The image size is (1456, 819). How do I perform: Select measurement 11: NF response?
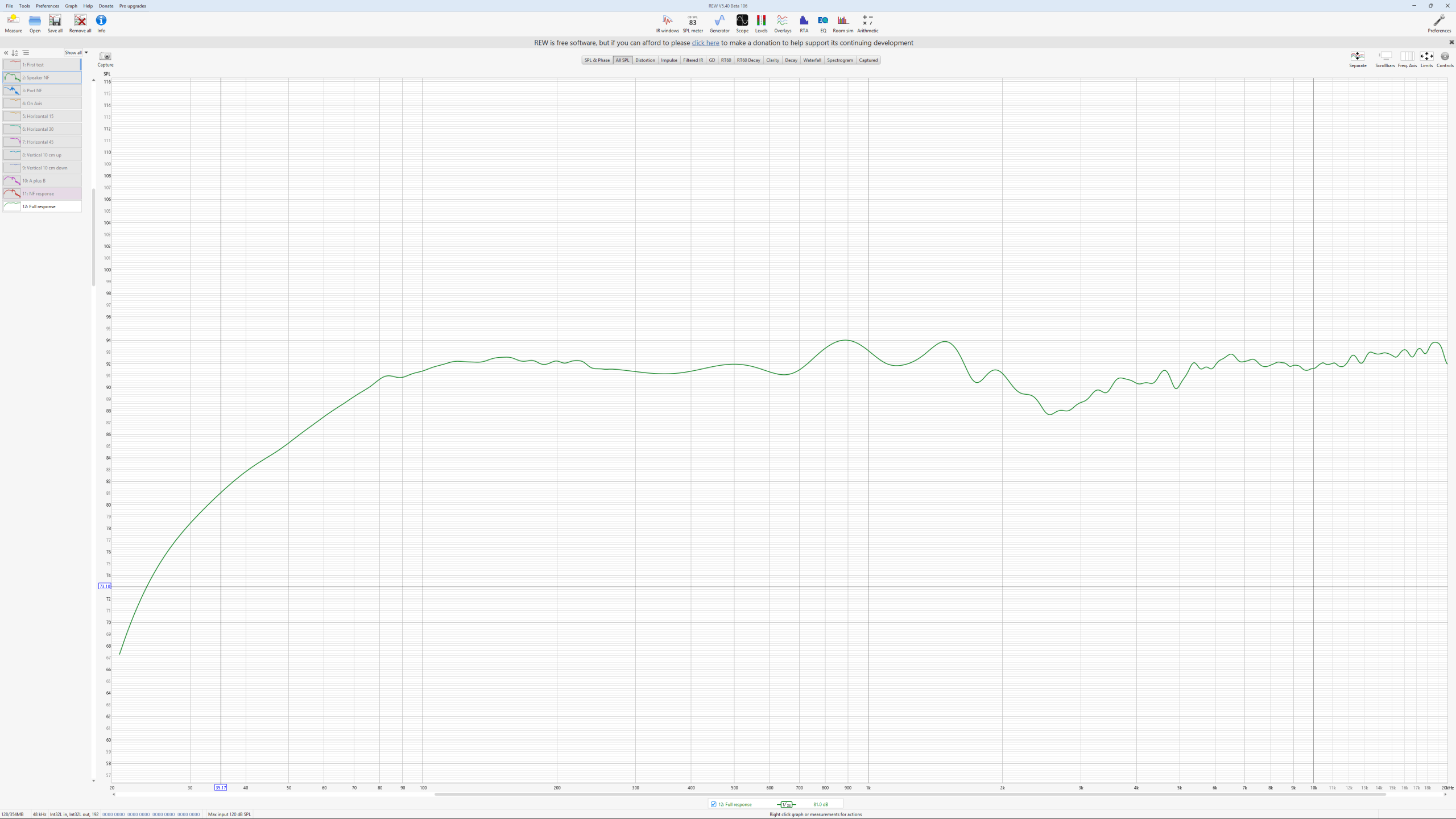(42, 193)
